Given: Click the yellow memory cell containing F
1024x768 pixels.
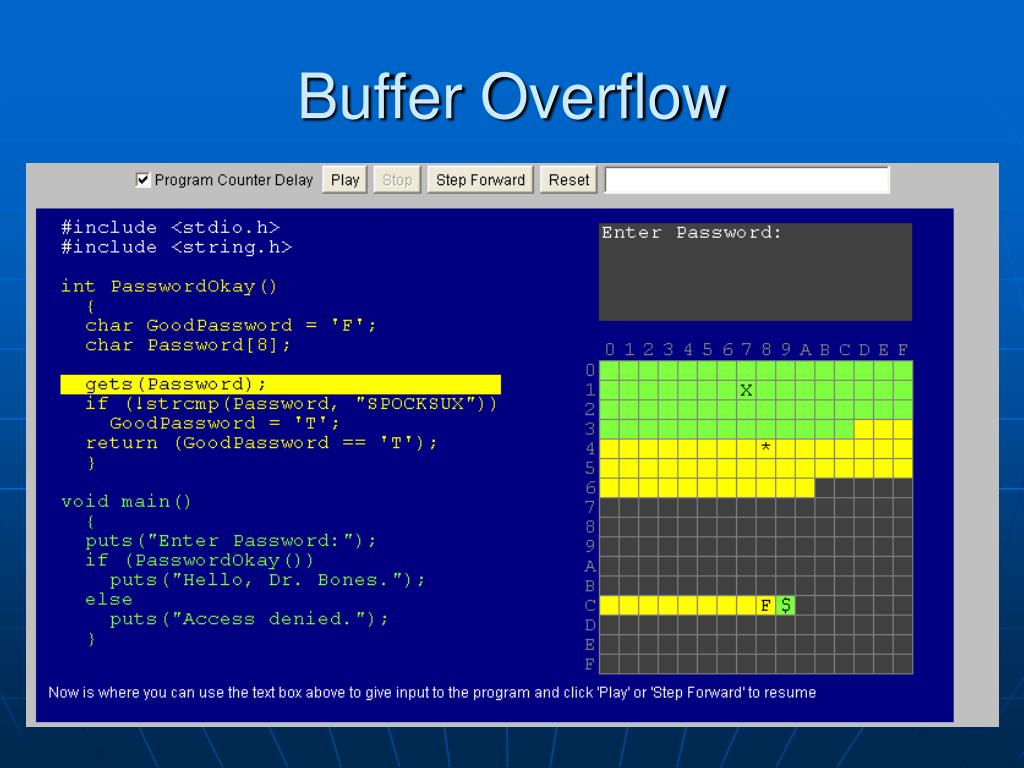Looking at the screenshot, I should (x=766, y=605).
